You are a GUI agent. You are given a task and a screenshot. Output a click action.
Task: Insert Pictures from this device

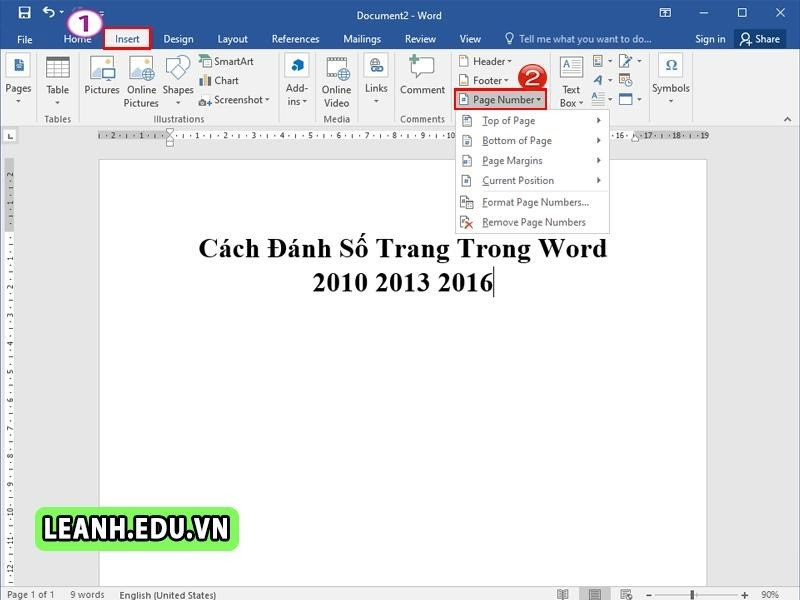pyautogui.click(x=102, y=76)
